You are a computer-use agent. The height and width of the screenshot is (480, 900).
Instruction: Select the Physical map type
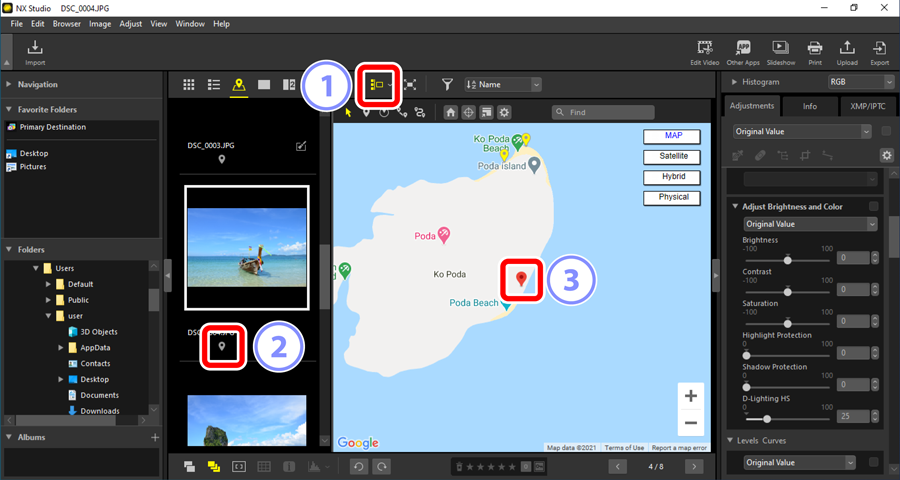click(x=672, y=198)
